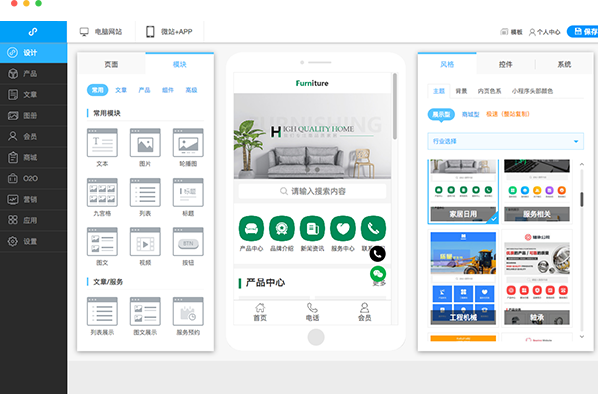598x394 pixels.
Task: Switch to 微站+APP mobile tab
Action: 169,32
